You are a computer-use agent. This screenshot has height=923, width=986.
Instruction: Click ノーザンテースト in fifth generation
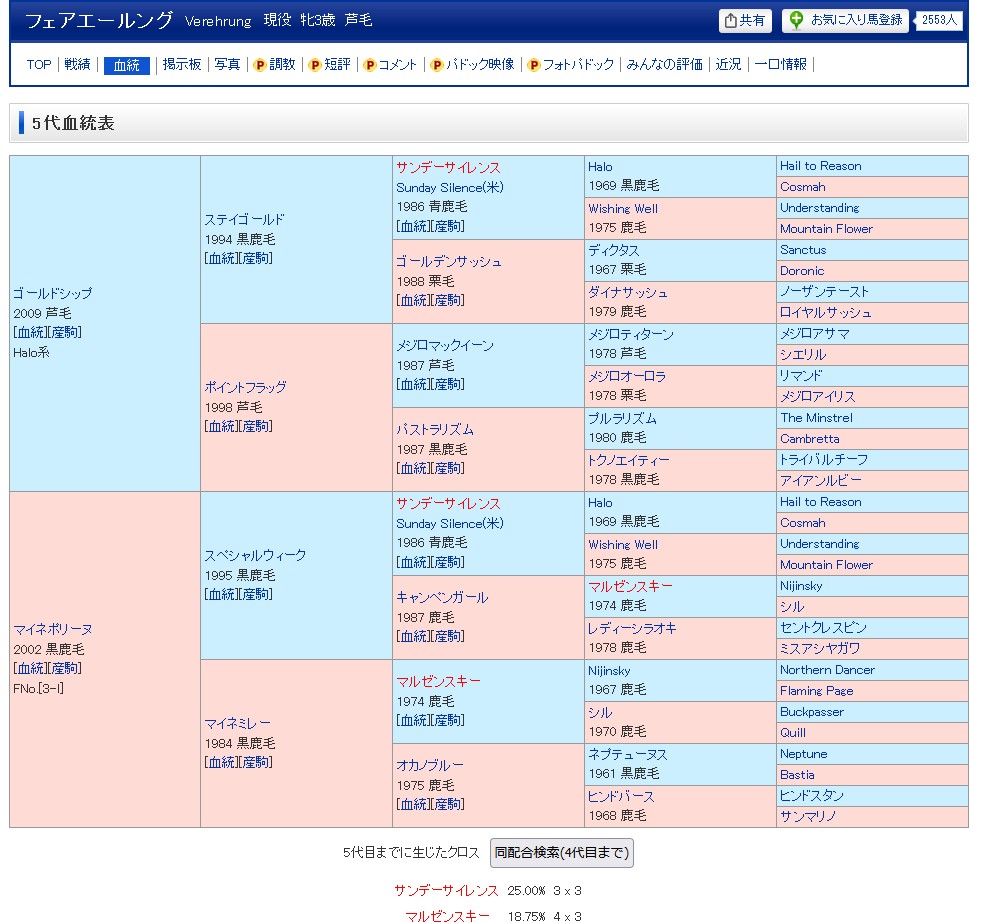pos(824,292)
